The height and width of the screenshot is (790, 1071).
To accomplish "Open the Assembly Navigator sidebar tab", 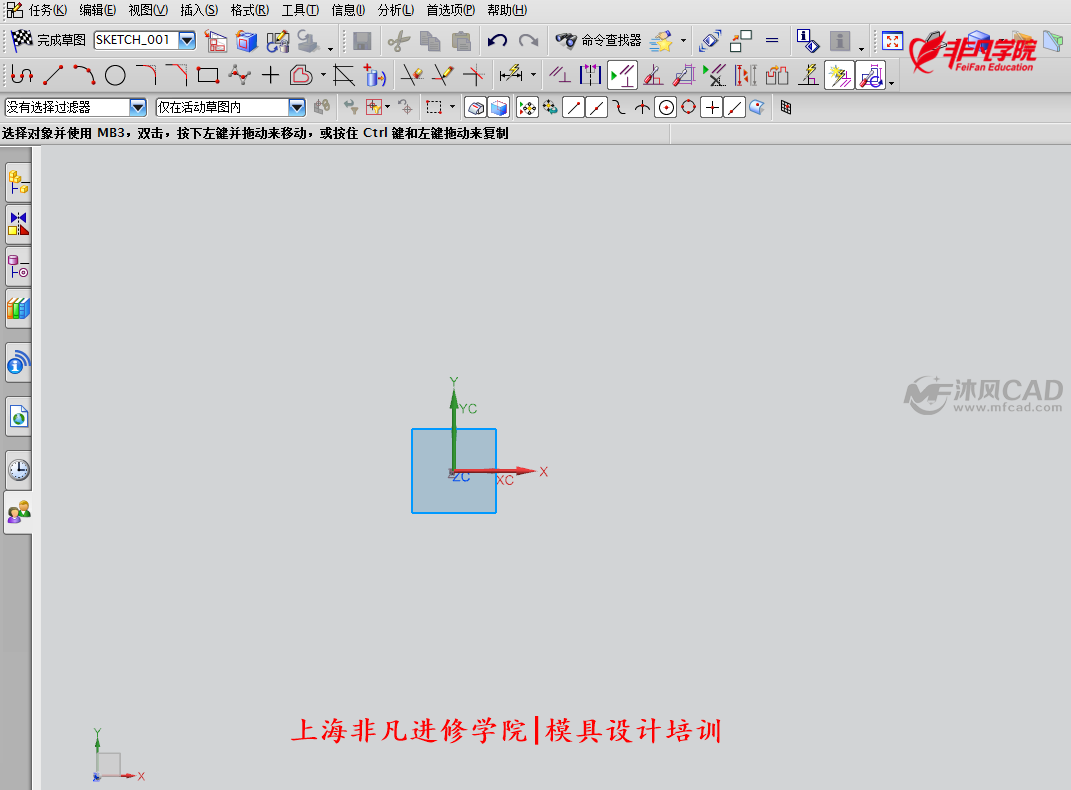I will pyautogui.click(x=18, y=183).
